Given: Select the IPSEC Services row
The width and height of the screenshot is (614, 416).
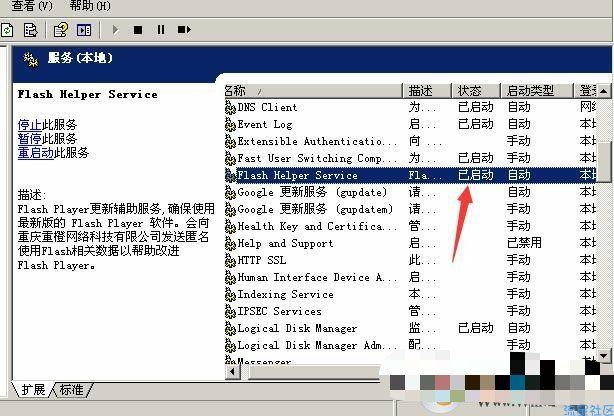Looking at the screenshot, I should (x=410, y=311).
